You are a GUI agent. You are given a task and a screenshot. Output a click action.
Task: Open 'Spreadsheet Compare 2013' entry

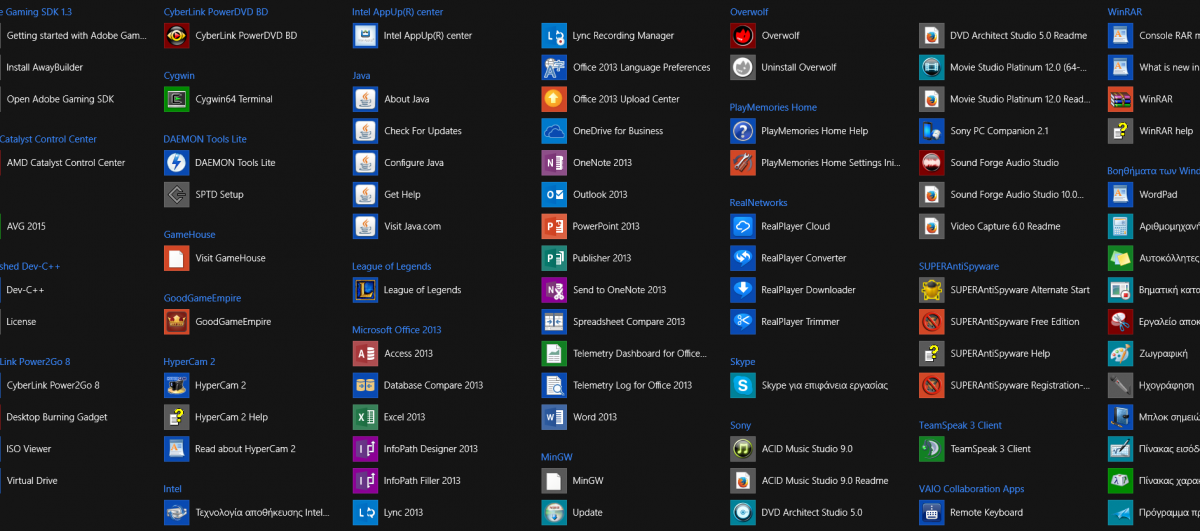click(614, 322)
